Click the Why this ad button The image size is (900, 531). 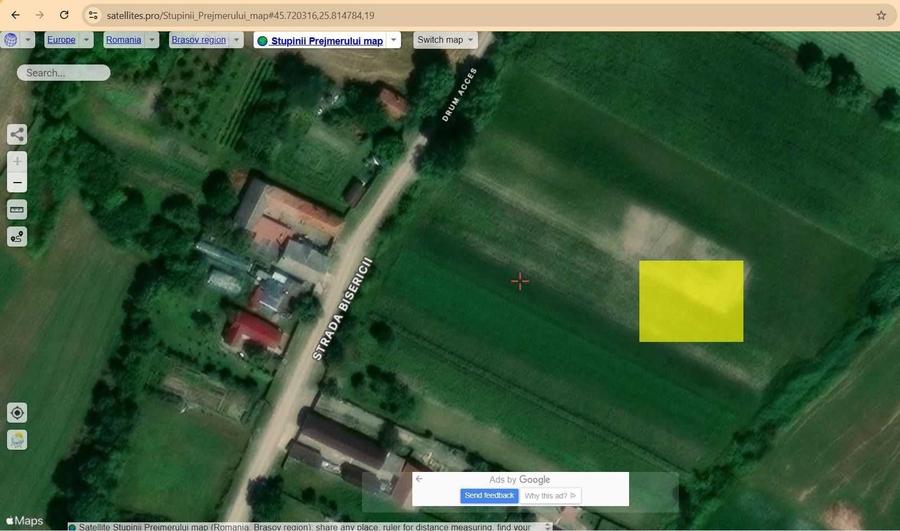point(550,495)
